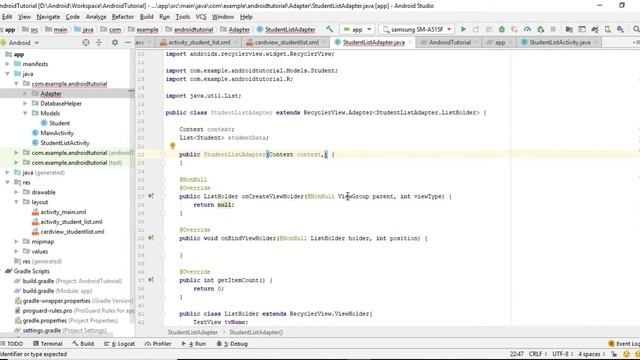Collapse the layout folder arrow
The image size is (640, 360).
click(x=16, y=202)
